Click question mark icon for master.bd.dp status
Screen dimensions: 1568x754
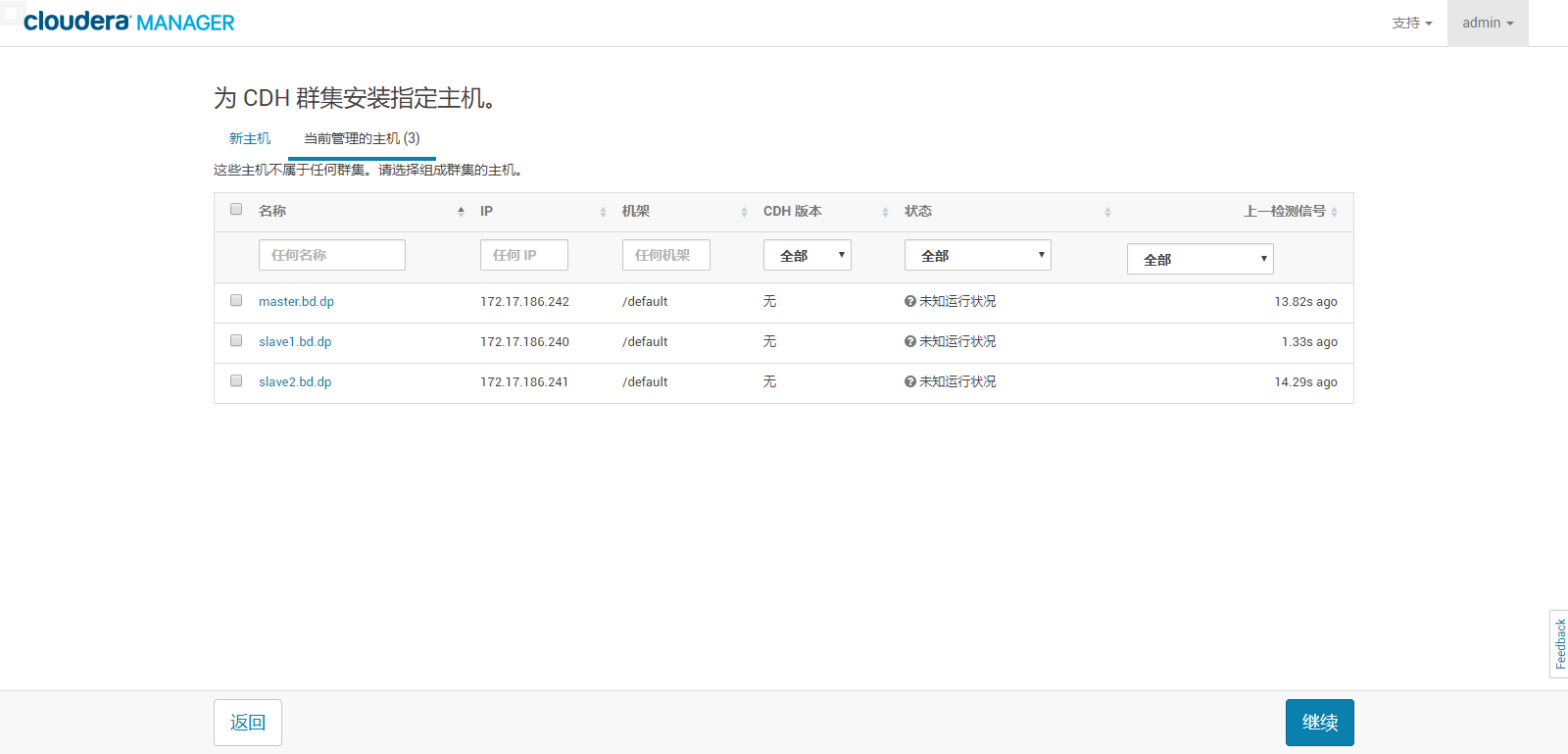click(x=910, y=301)
